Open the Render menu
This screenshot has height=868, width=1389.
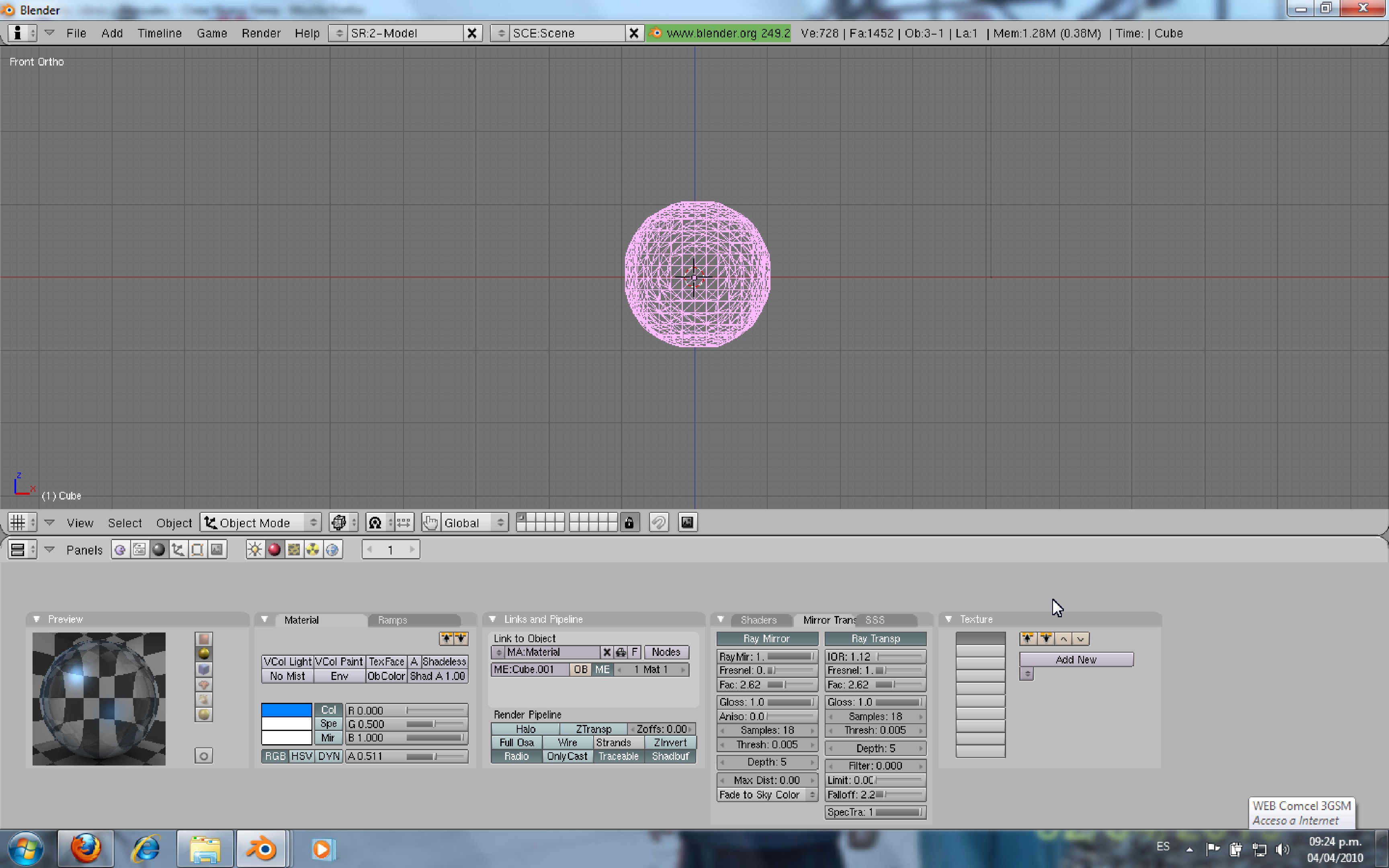point(260,33)
